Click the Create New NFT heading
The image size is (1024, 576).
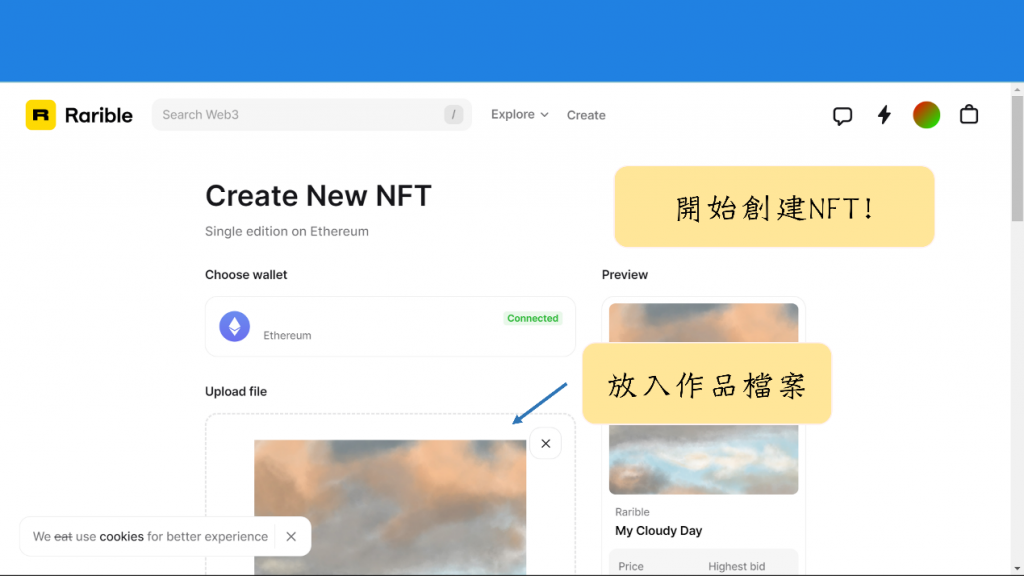pos(318,195)
